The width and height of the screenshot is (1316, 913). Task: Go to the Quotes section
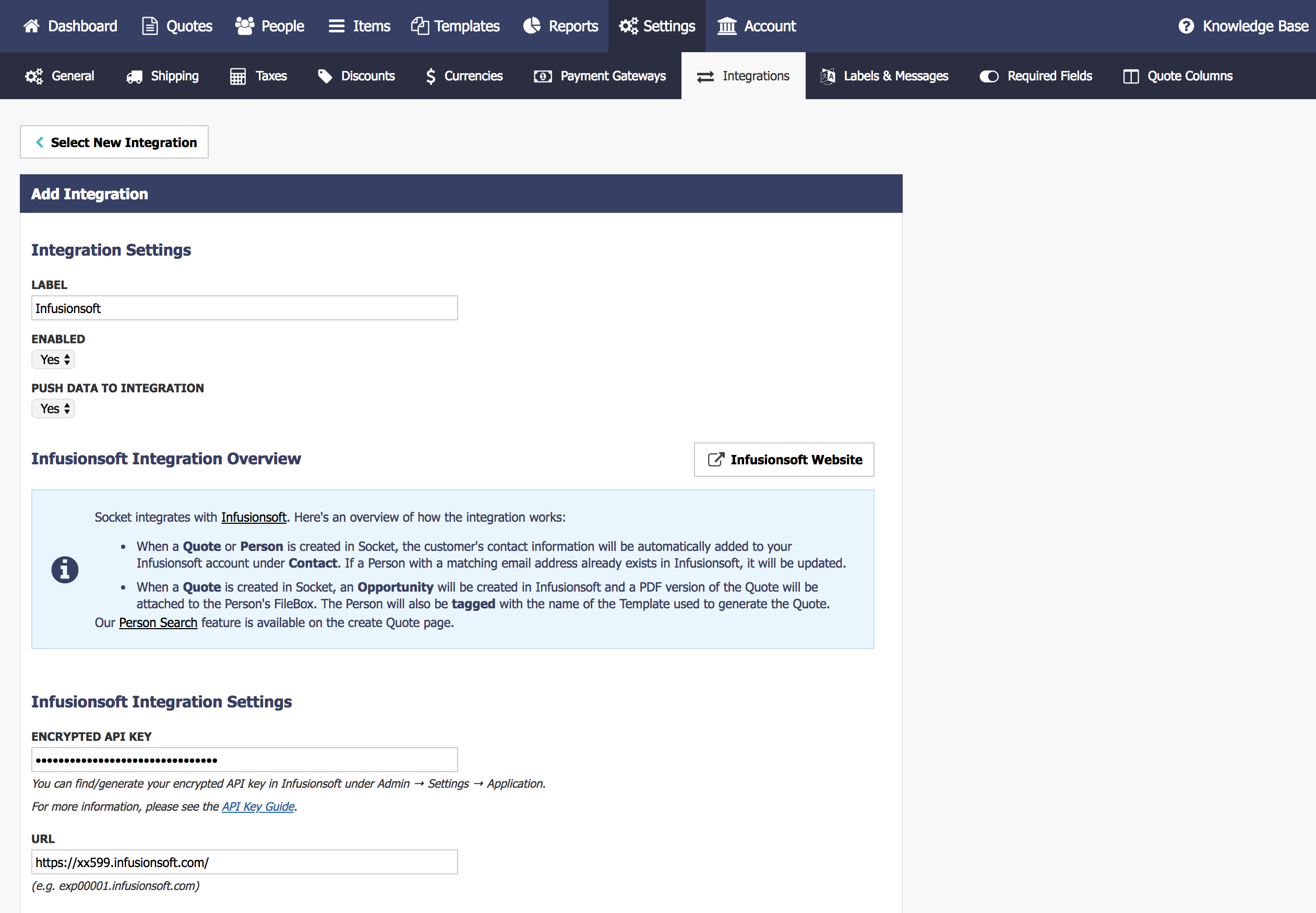coord(177,26)
